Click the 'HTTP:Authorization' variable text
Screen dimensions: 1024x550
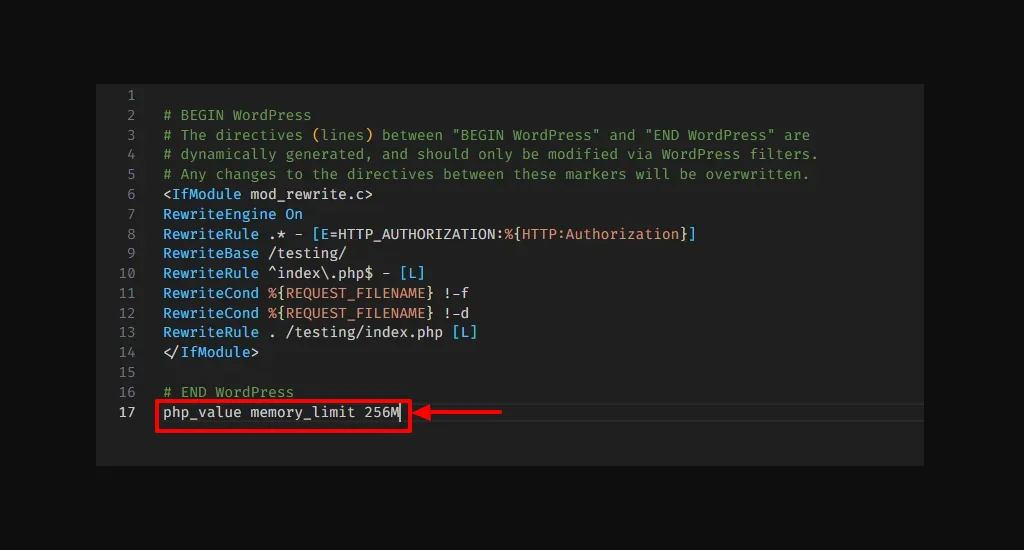[x=600, y=234]
